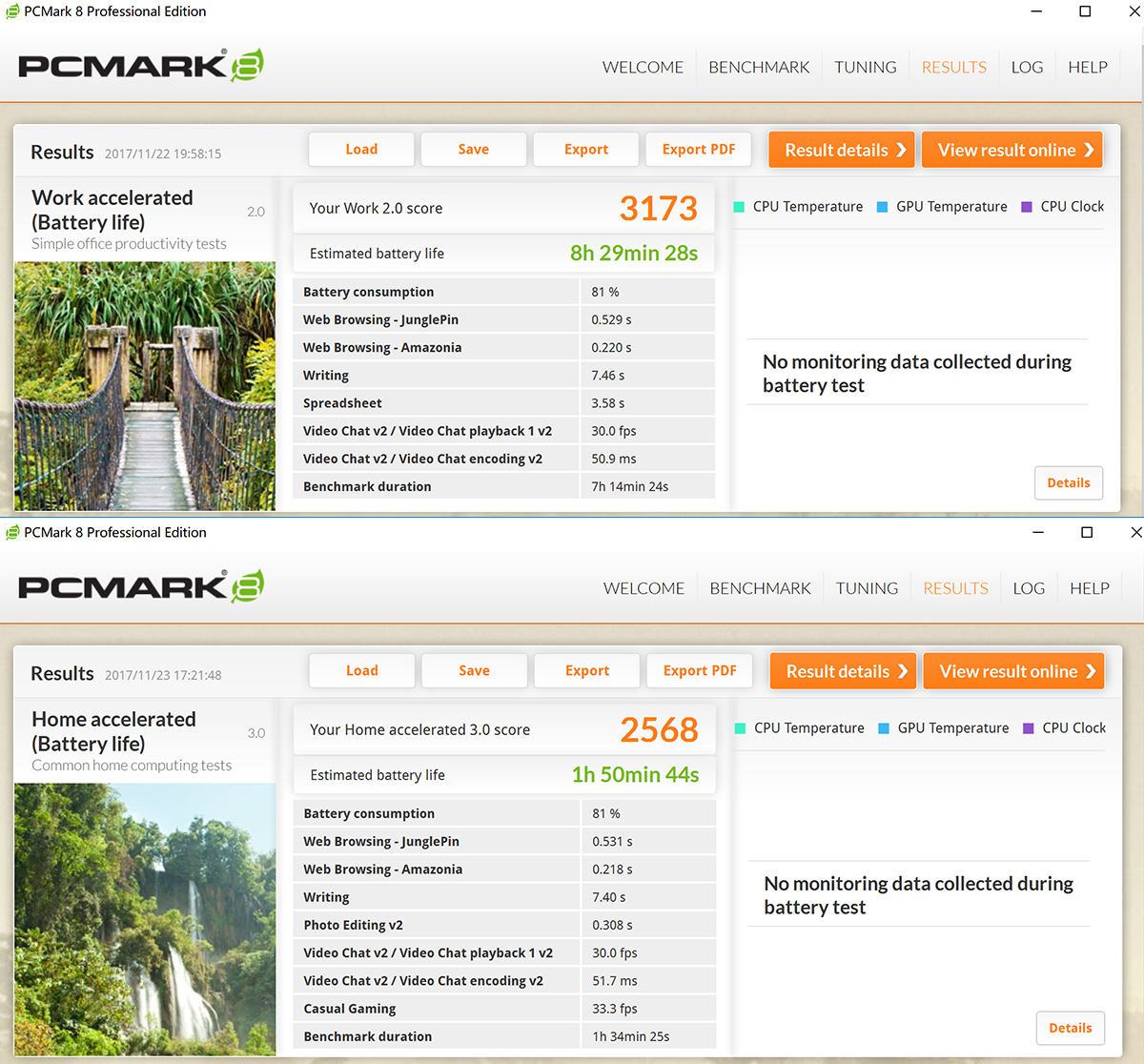Click Web Browsing - JunglePin value 0.529 s

coord(611,320)
